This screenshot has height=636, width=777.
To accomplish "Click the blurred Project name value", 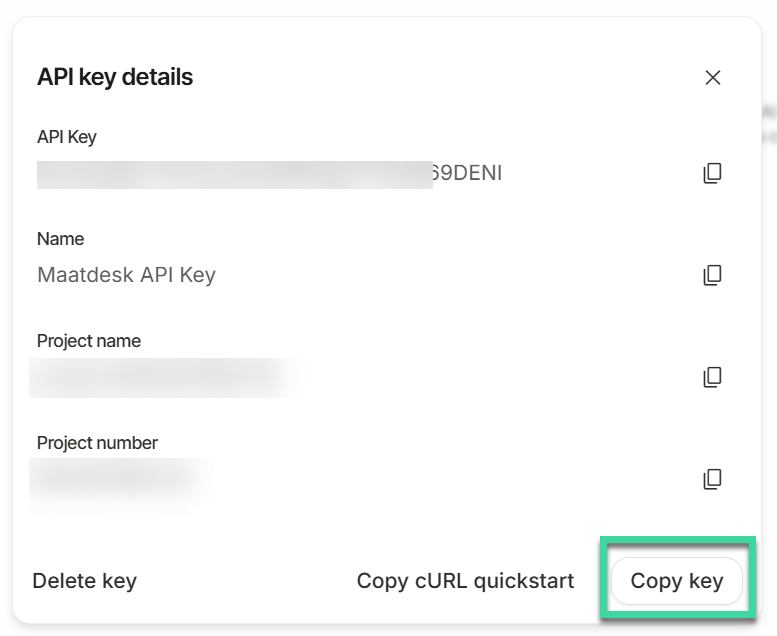I will [160, 377].
